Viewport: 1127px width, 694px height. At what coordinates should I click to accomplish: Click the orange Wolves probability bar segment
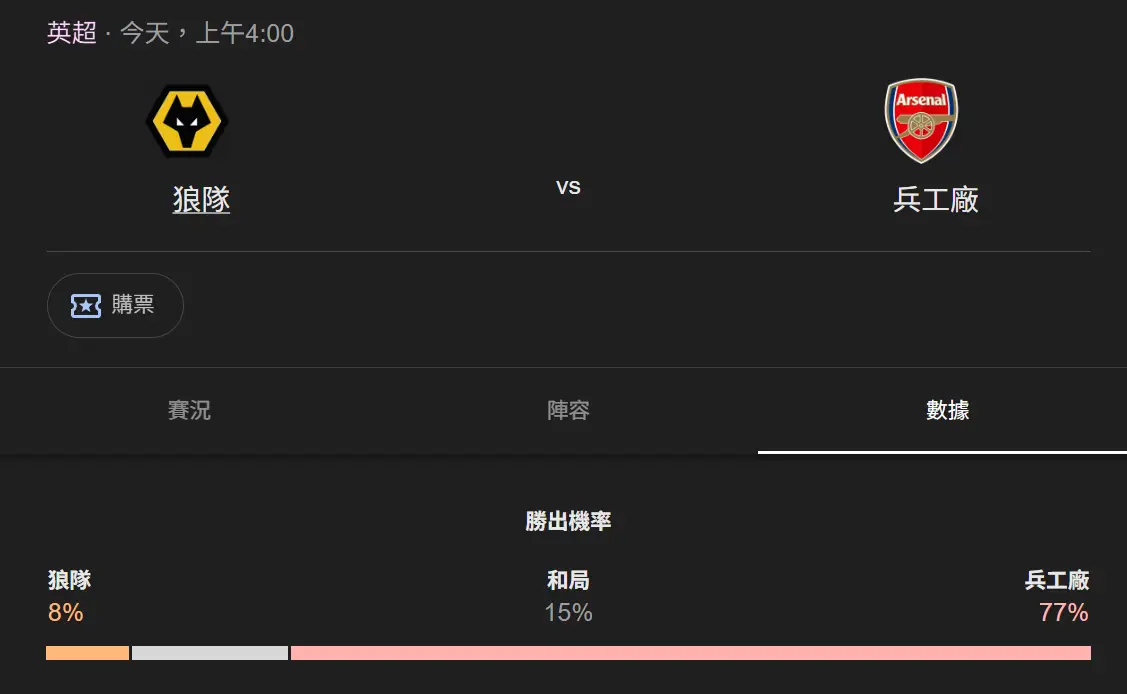87,653
